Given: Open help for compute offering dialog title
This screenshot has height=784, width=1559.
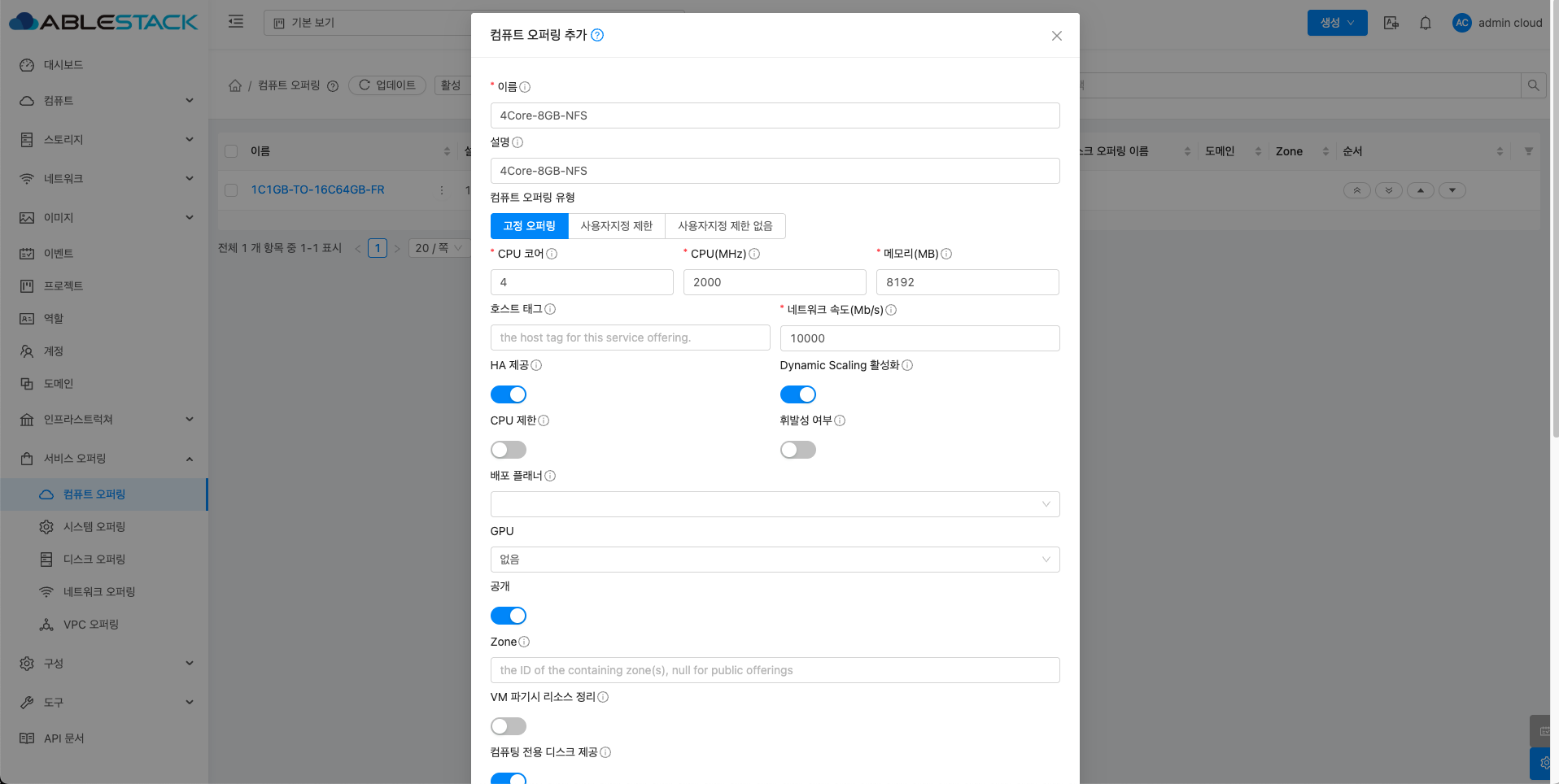Looking at the screenshot, I should click(x=597, y=35).
